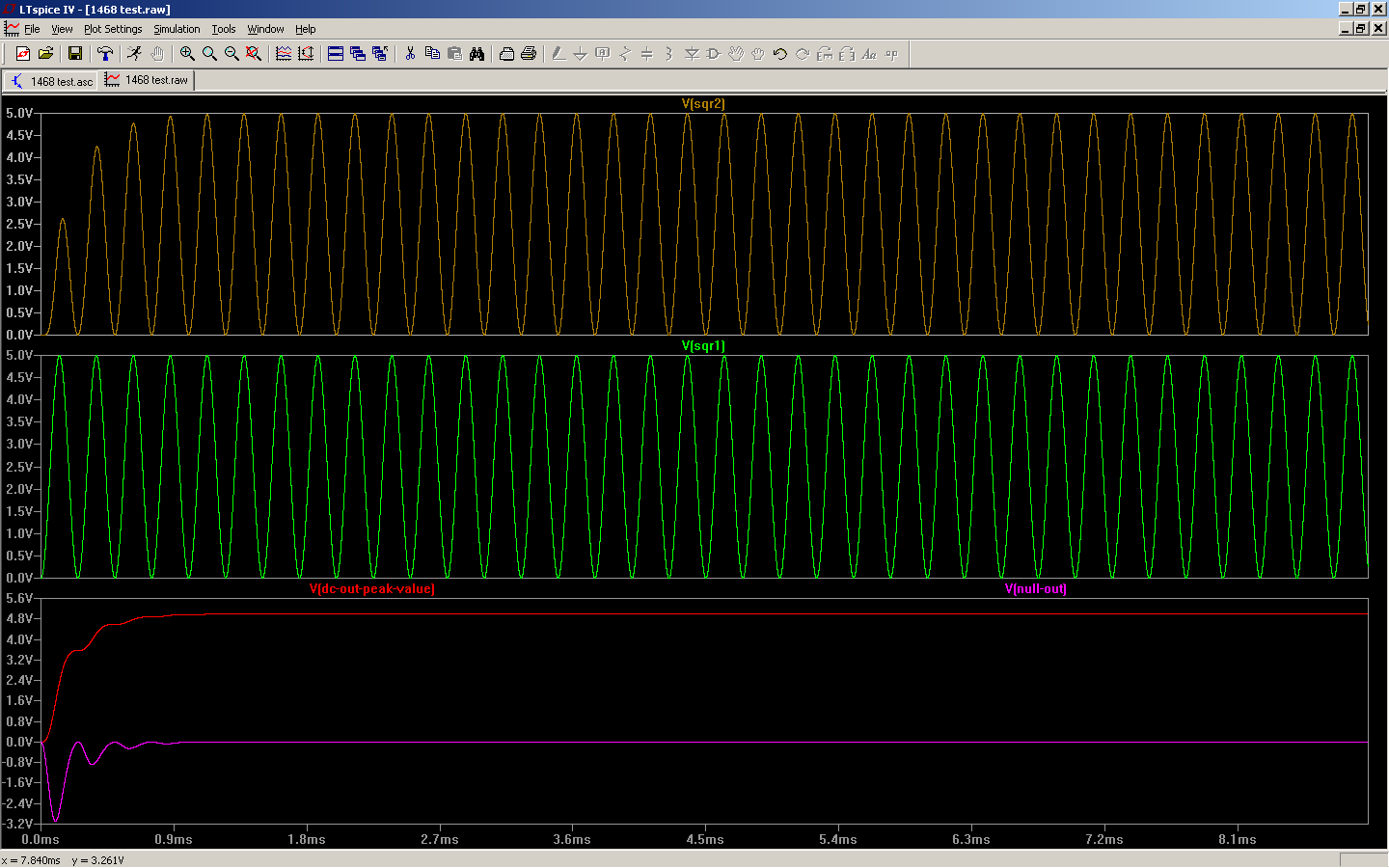Click the Halt simulation hand icon

pyautogui.click(x=157, y=54)
